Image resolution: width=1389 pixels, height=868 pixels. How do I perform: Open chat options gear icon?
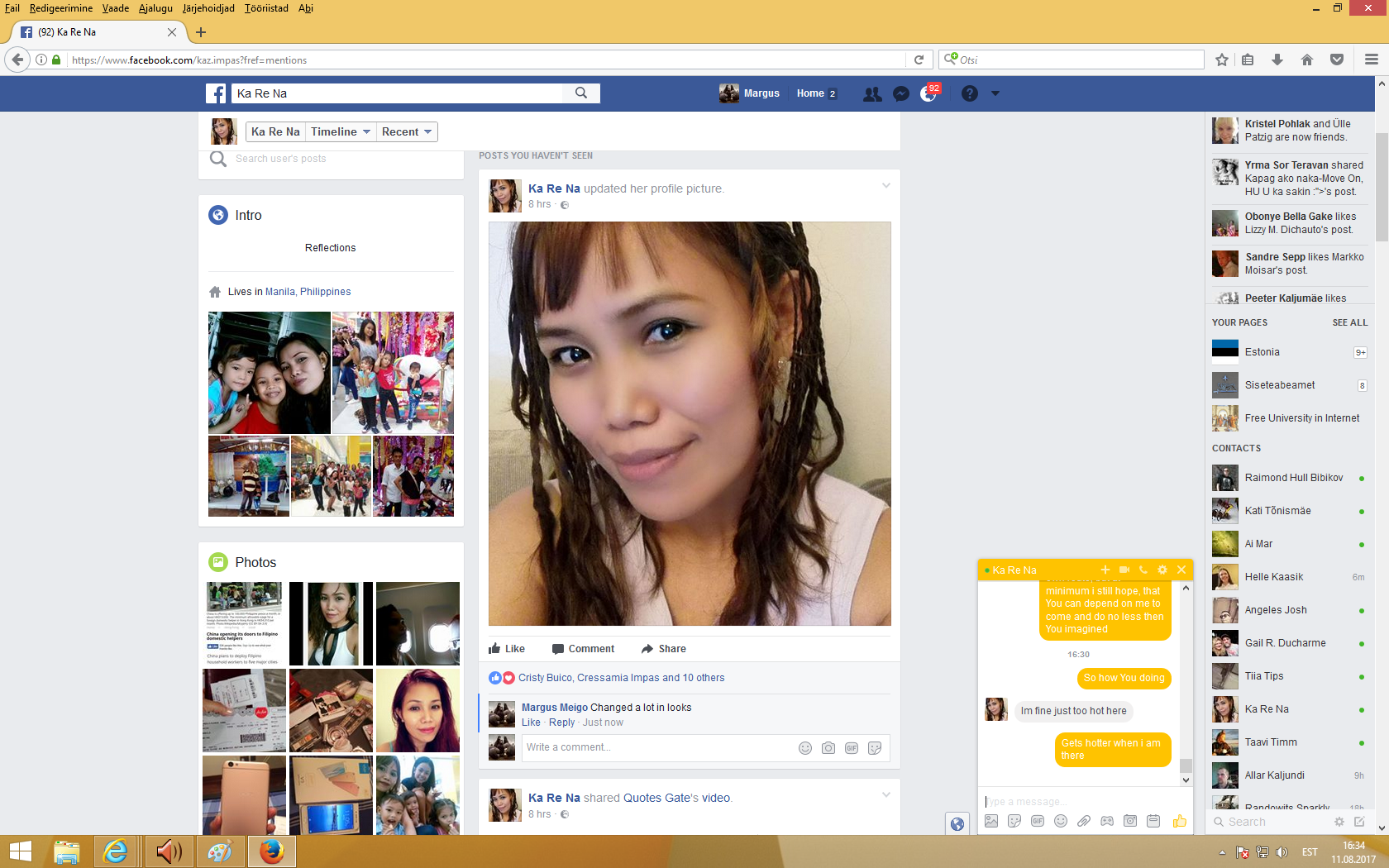pyautogui.click(x=1162, y=570)
